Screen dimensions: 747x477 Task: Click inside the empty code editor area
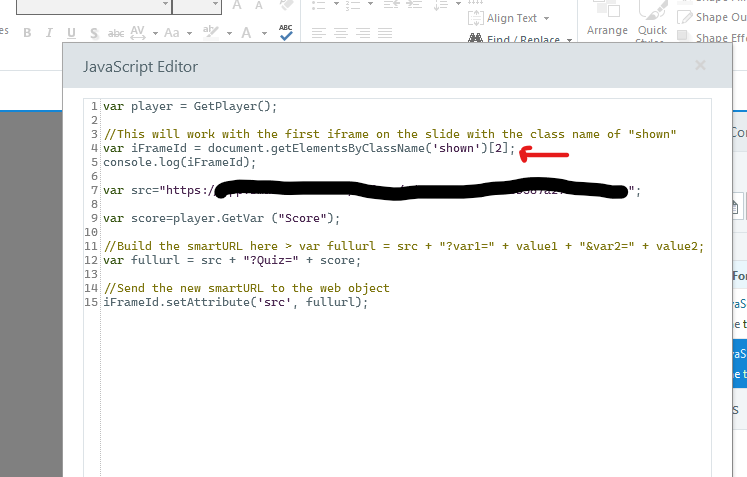pyautogui.click(x=405, y=391)
